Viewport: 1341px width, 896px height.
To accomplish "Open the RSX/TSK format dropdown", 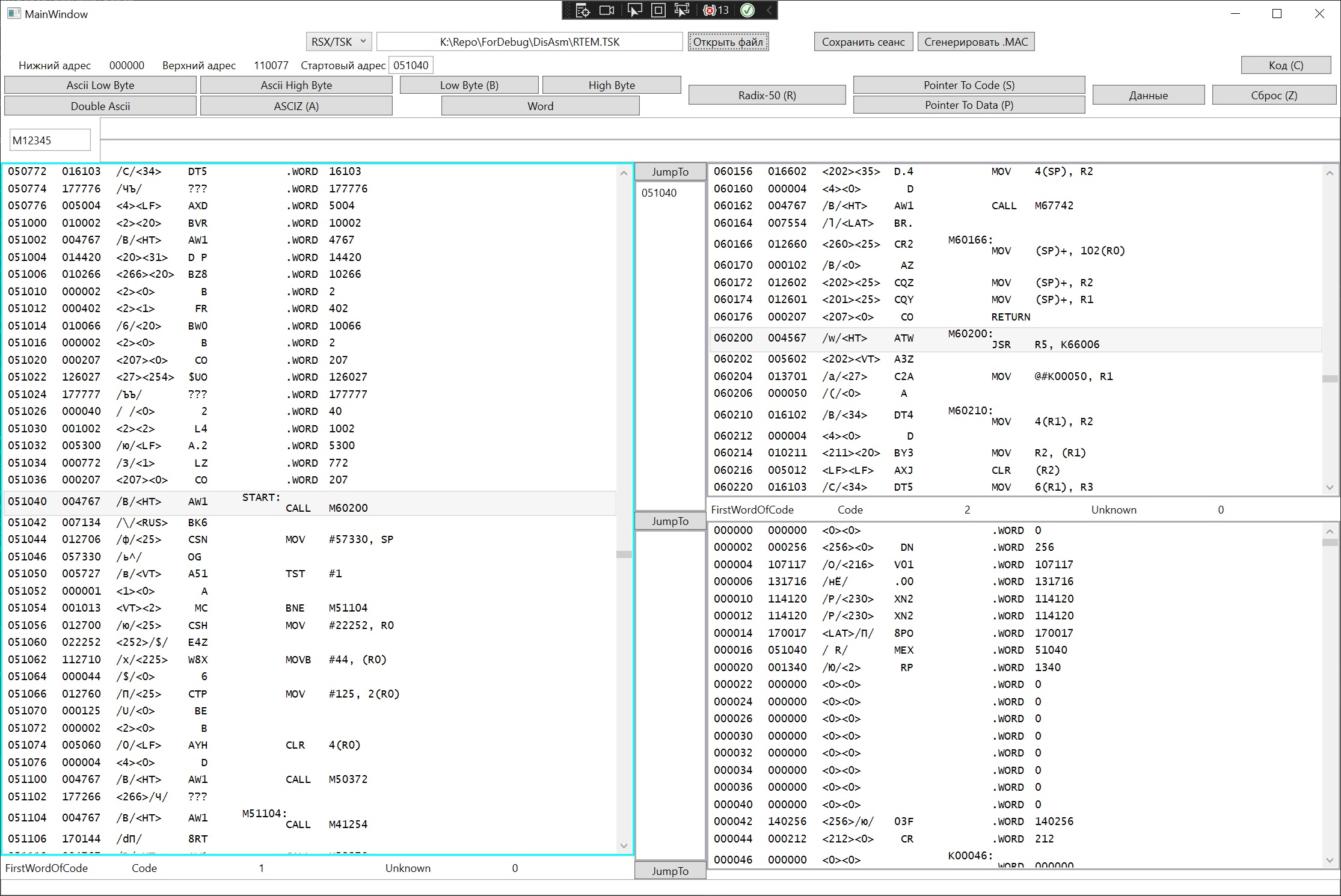I will (x=339, y=41).
